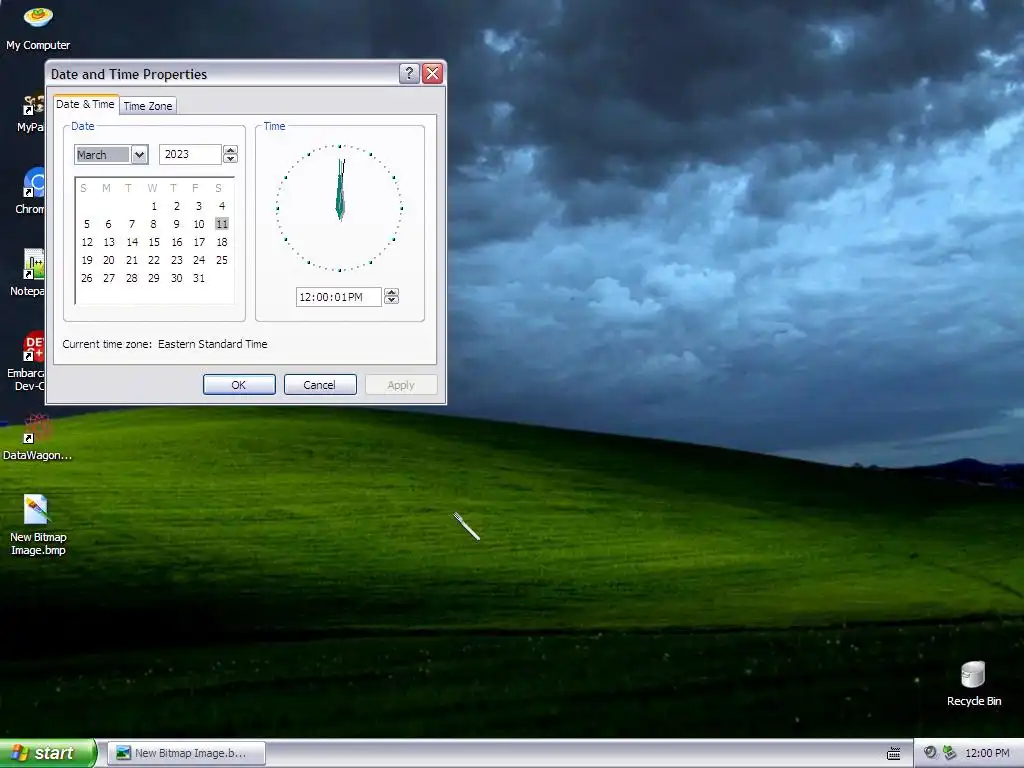Image resolution: width=1024 pixels, height=768 pixels.
Task: Click the time field showing 12:00:01 PM
Action: 338,297
